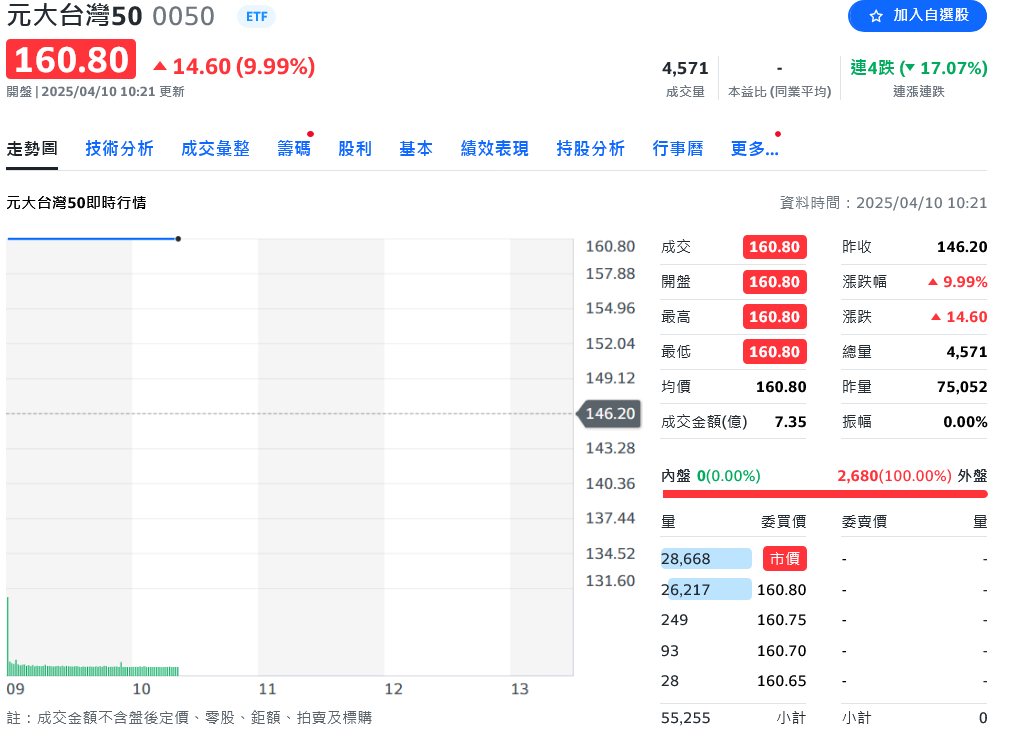Click the 市價 bid price label
This screenshot has width=1013, height=737.
[x=784, y=559]
